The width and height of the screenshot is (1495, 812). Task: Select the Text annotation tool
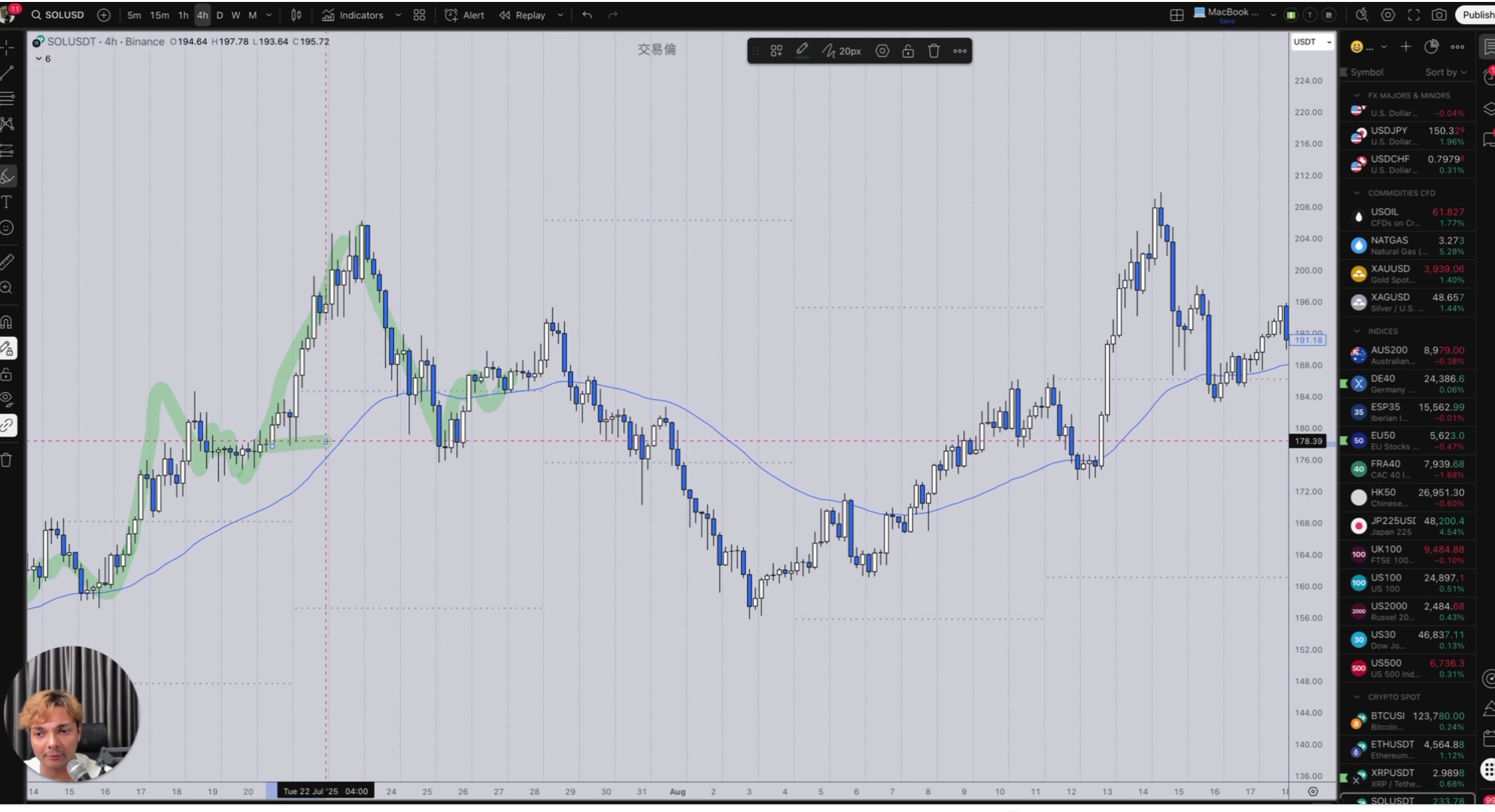pyautogui.click(x=7, y=202)
